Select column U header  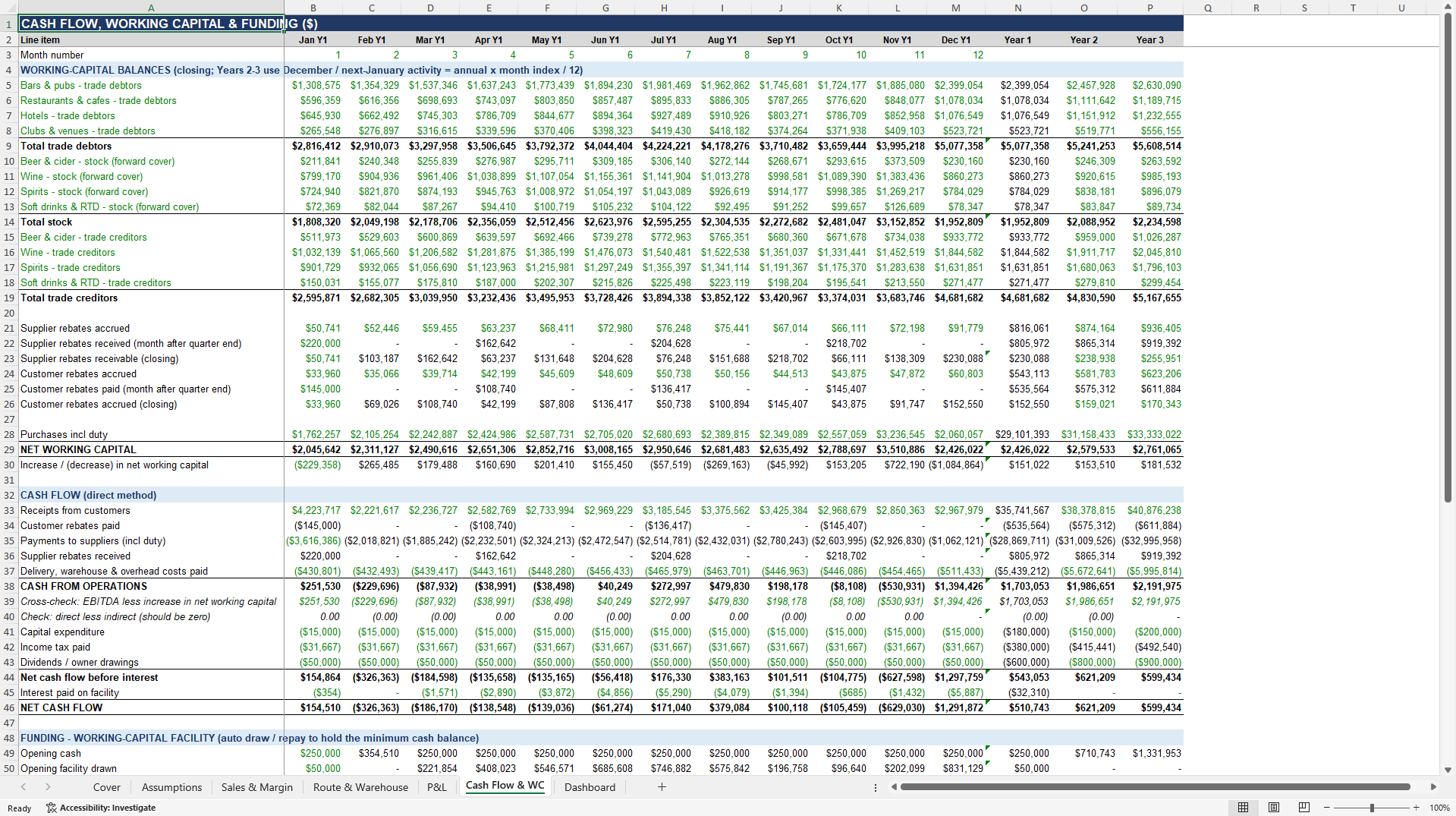pos(1401,8)
